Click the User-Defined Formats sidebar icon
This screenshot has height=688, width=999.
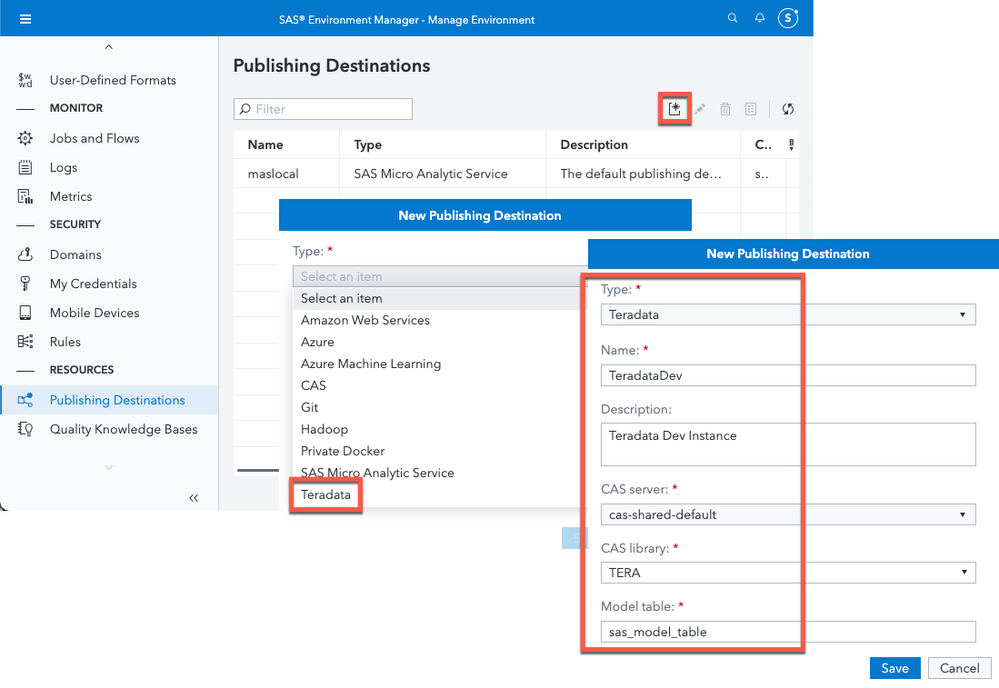point(25,80)
